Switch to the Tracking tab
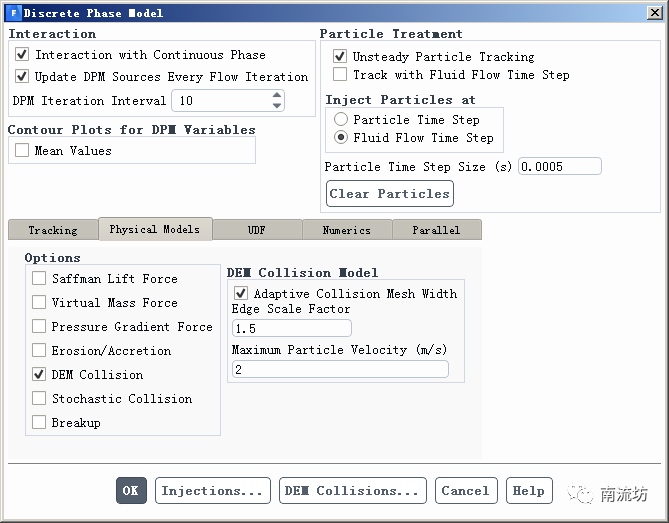 [x=52, y=230]
